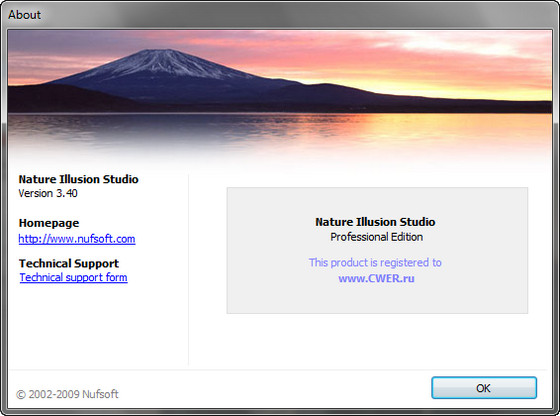
Task: Click the 'Professional Edition' text
Action: click(x=376, y=237)
